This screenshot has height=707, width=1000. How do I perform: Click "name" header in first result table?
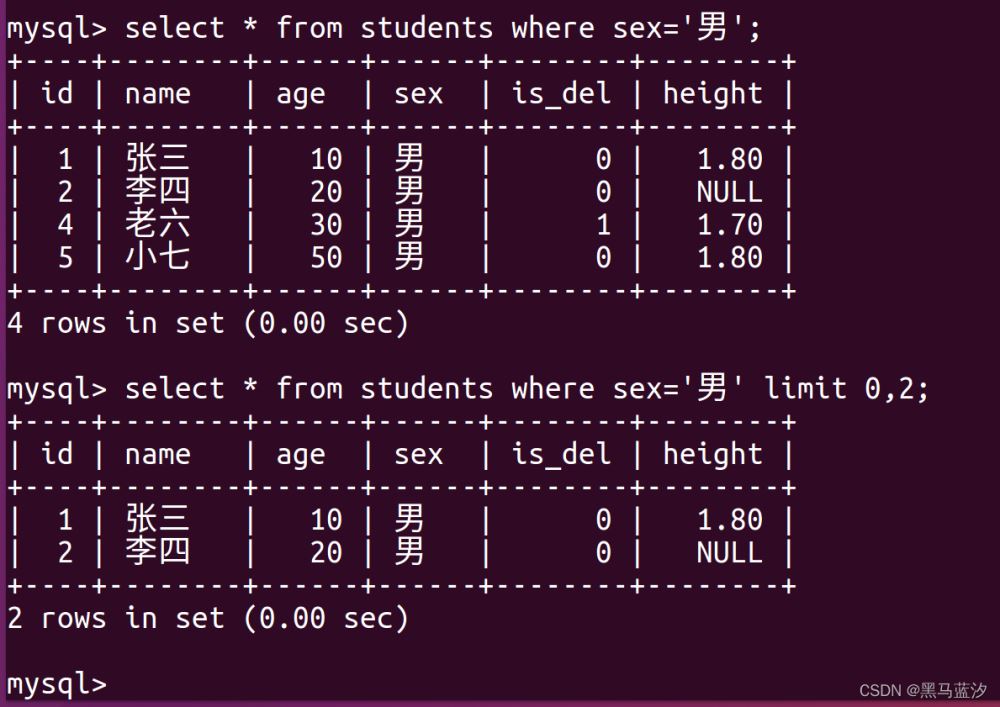(x=158, y=94)
